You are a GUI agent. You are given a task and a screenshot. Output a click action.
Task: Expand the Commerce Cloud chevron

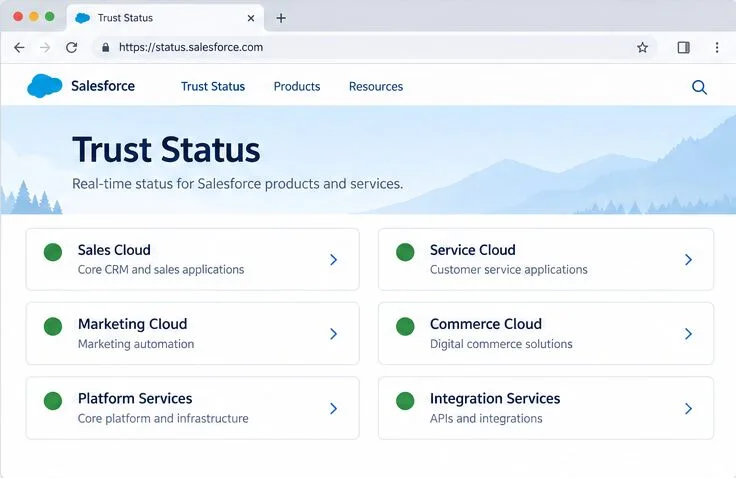688,334
